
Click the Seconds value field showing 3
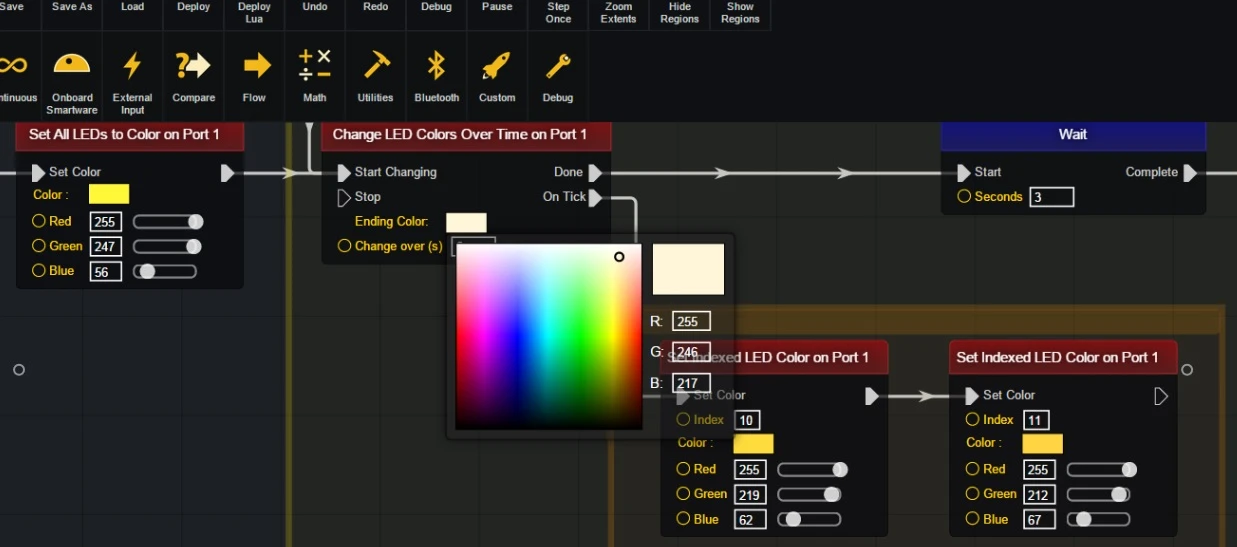[x=1052, y=197]
